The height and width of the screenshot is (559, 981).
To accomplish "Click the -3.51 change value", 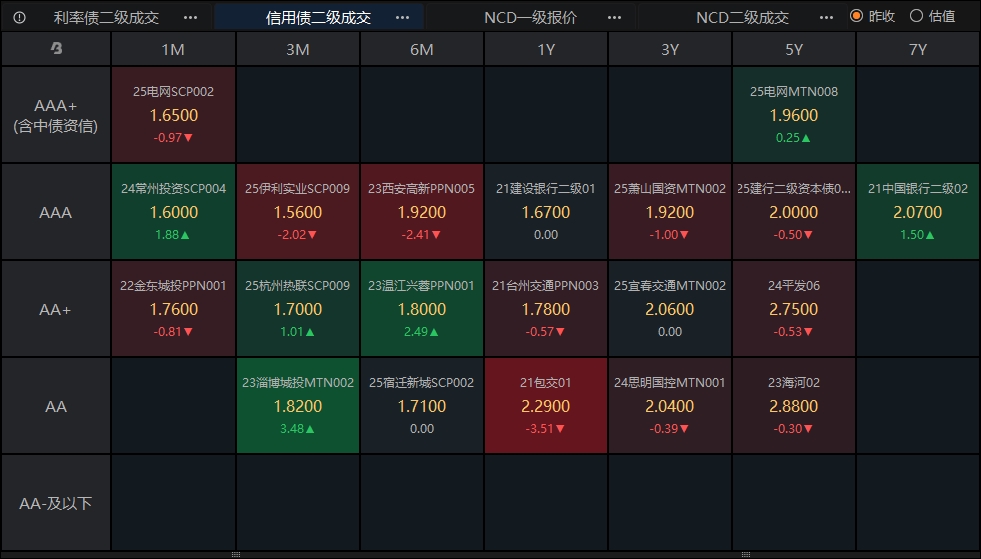I will click(x=541, y=429).
